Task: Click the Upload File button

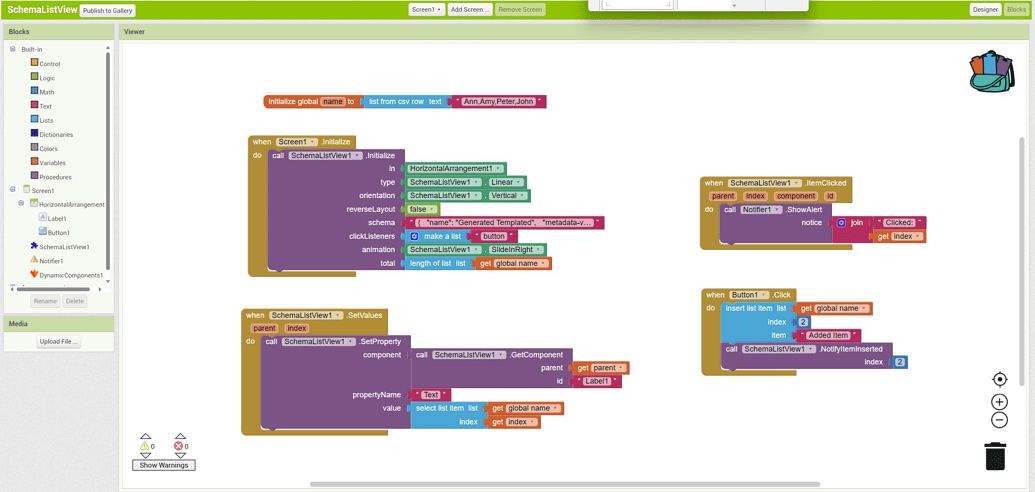Action: (x=58, y=342)
